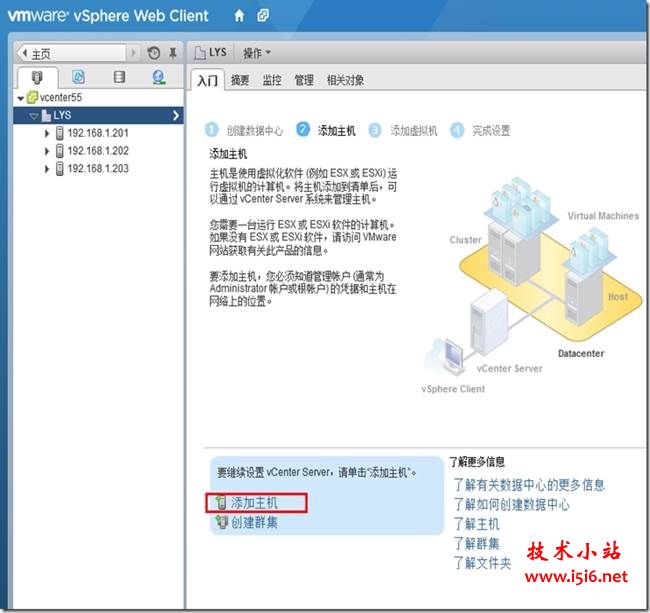Go back using the 主页 back arrow
This screenshot has width=650, height=613.
(x=24, y=53)
